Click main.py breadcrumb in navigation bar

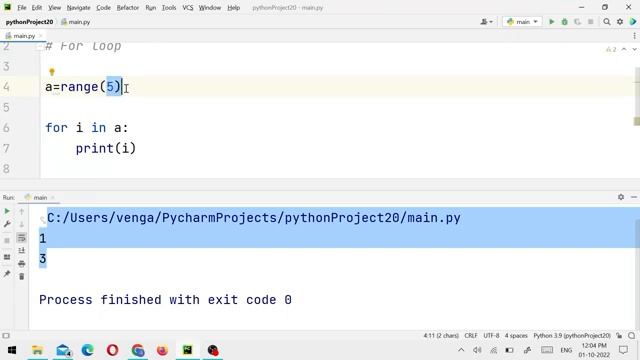tap(76, 22)
